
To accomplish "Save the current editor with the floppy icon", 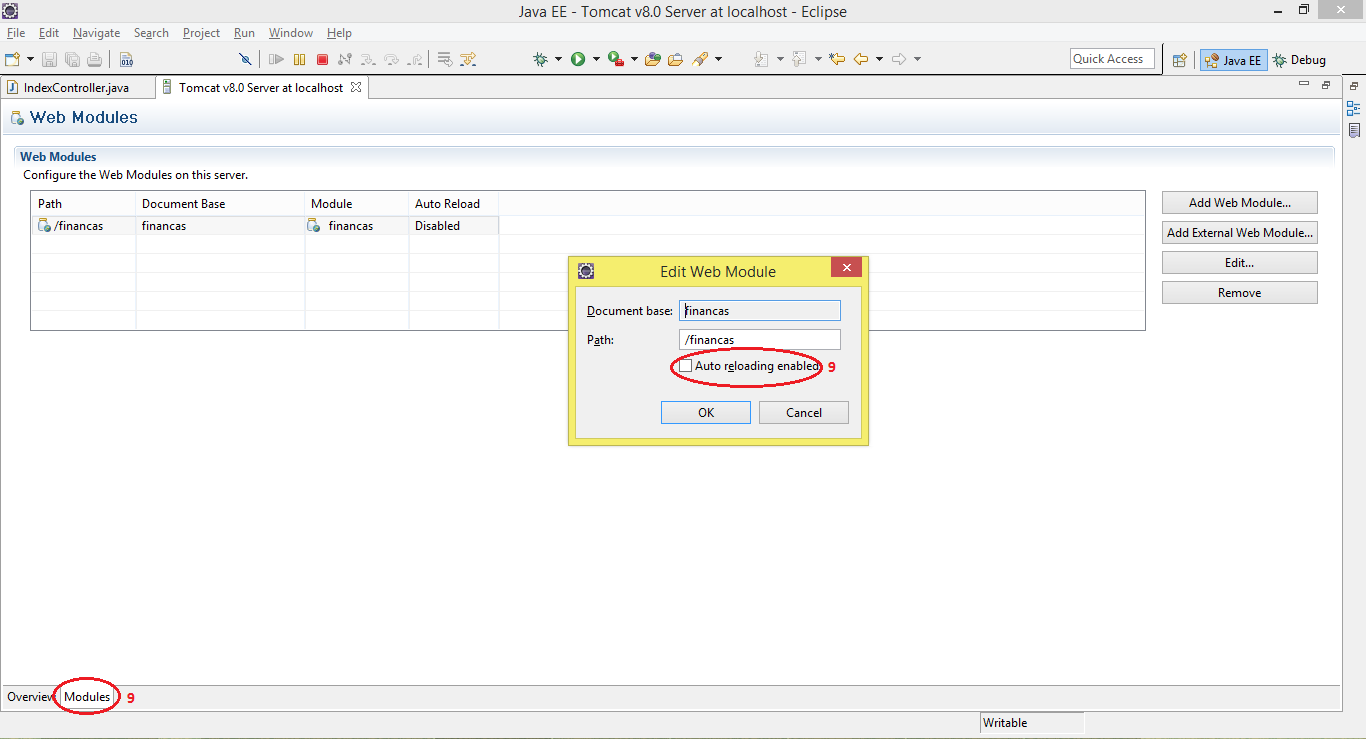I will click(49, 58).
